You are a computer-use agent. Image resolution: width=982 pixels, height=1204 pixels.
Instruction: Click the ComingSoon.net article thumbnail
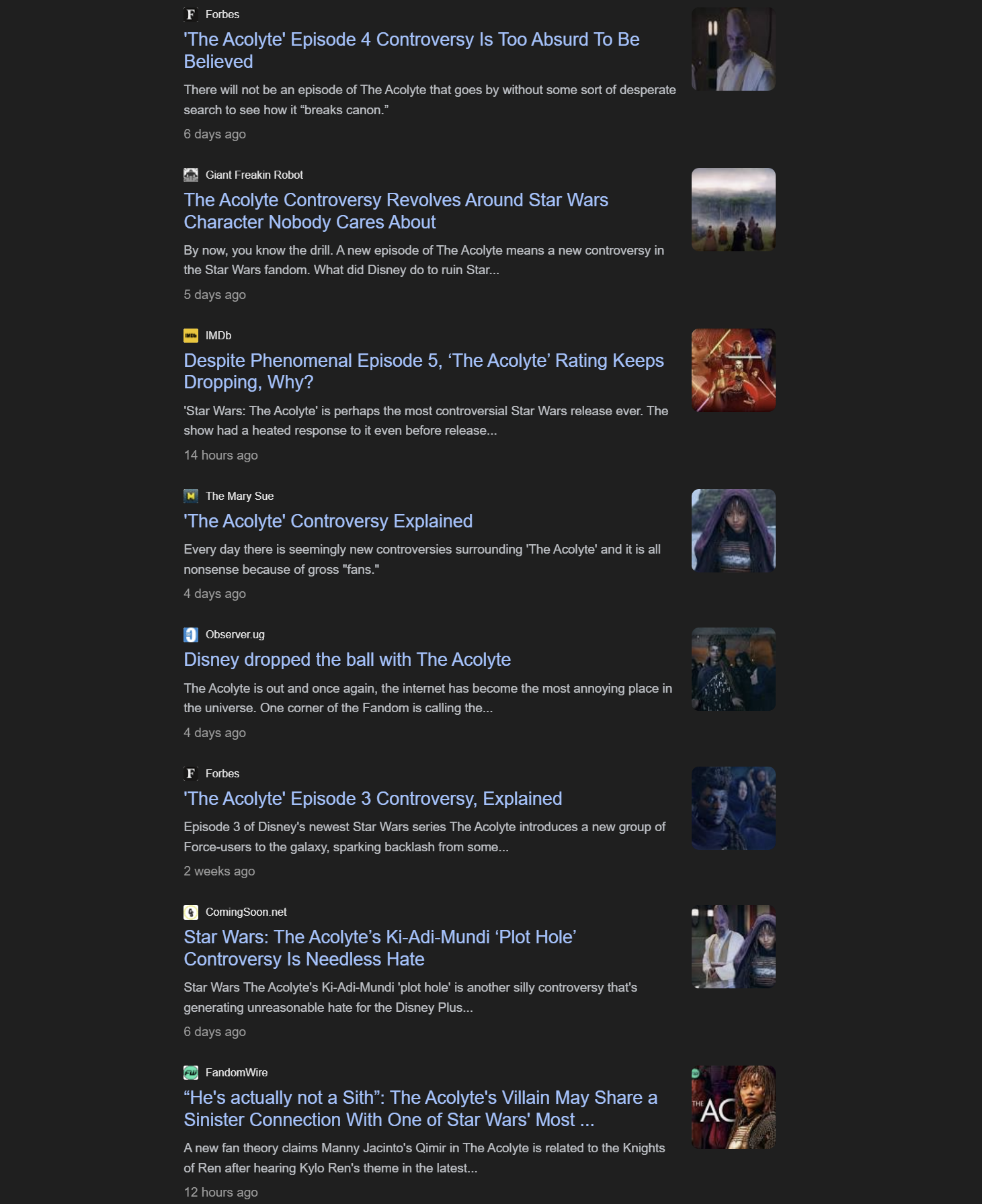pyautogui.click(x=733, y=947)
